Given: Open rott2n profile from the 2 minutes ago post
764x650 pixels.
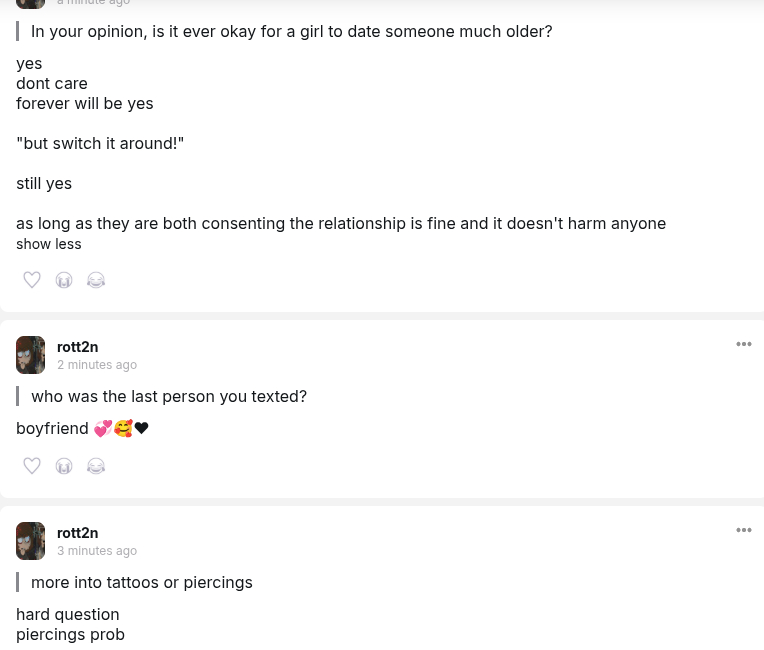Looking at the screenshot, I should tap(77, 347).
